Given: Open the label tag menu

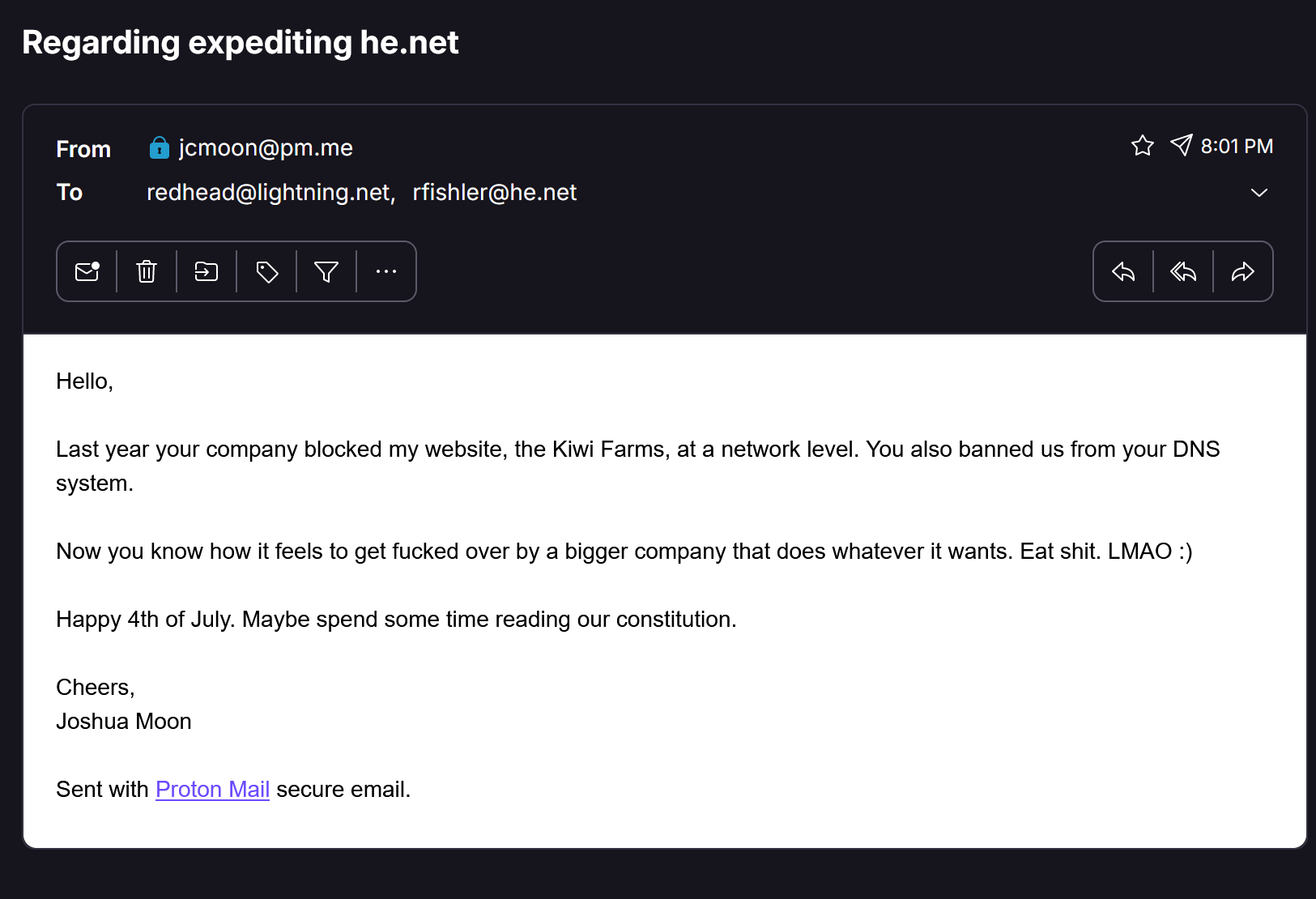Looking at the screenshot, I should 266,271.
